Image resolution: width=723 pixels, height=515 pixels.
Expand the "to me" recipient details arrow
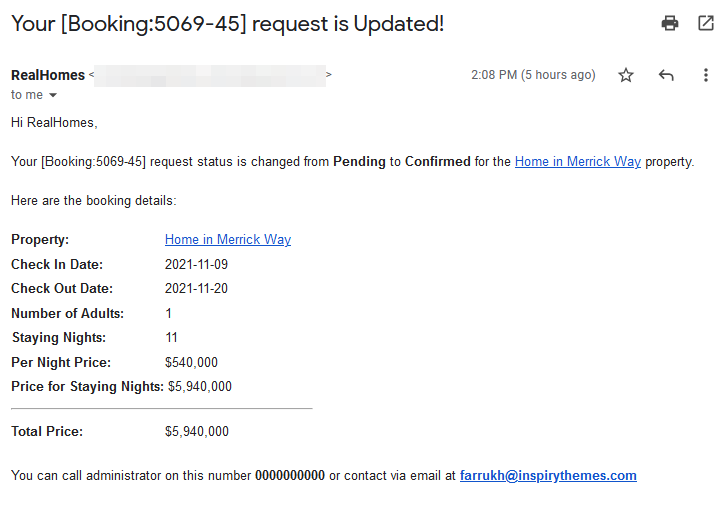click(53, 95)
